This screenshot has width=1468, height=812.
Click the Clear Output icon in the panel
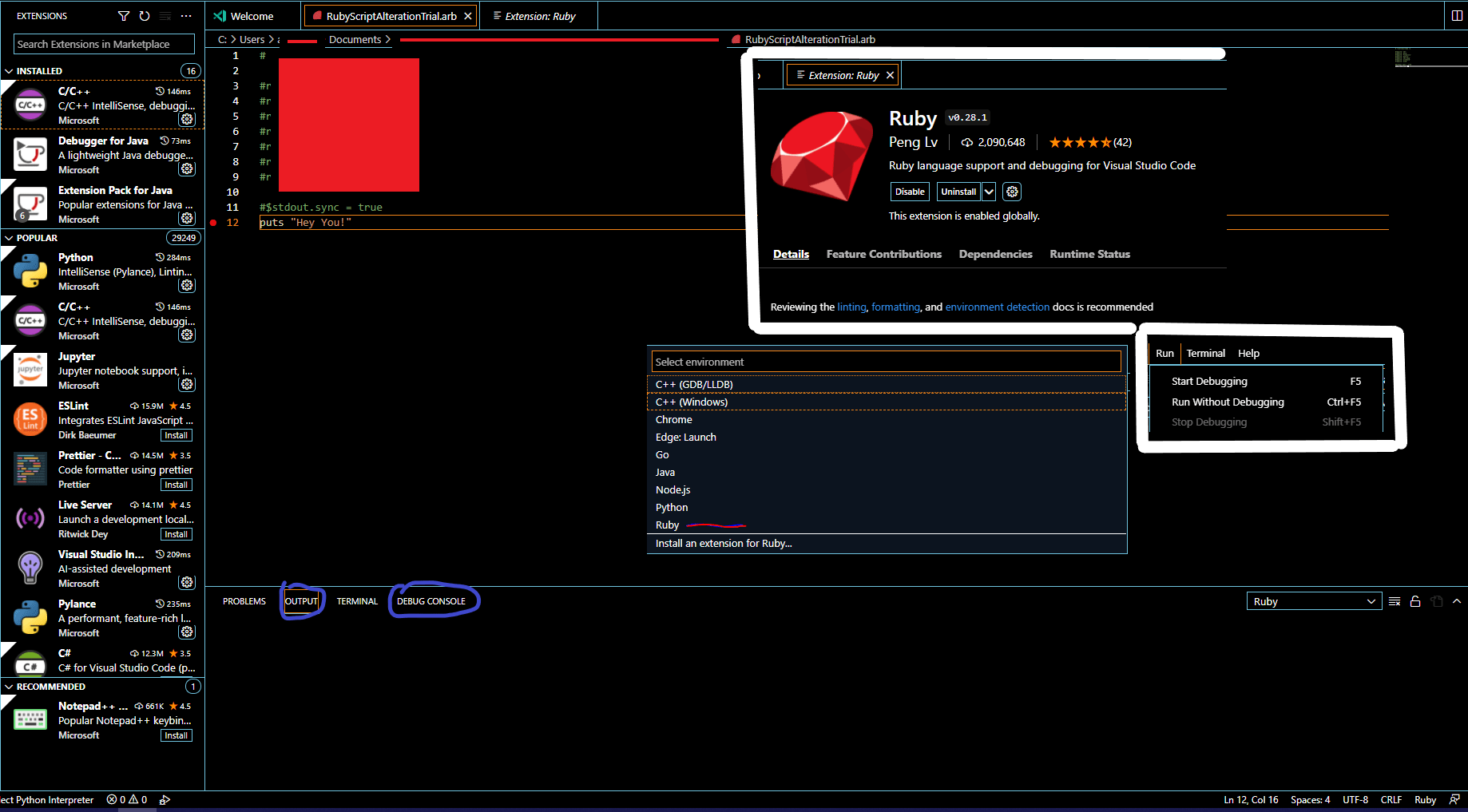(x=1395, y=600)
